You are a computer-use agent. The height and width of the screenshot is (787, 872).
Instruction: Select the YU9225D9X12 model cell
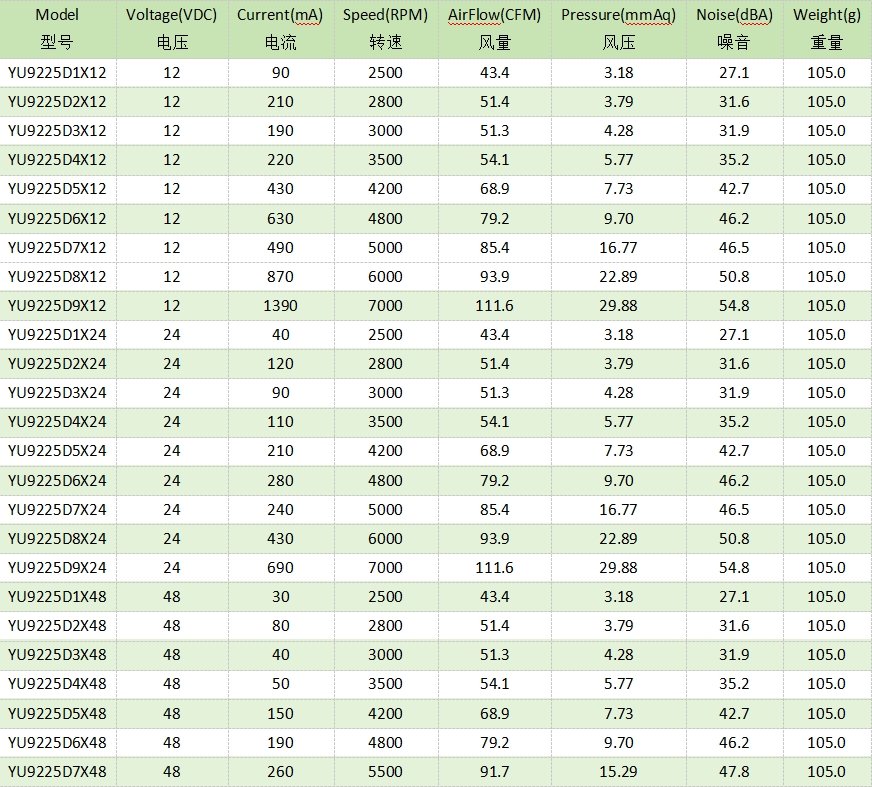pos(57,305)
